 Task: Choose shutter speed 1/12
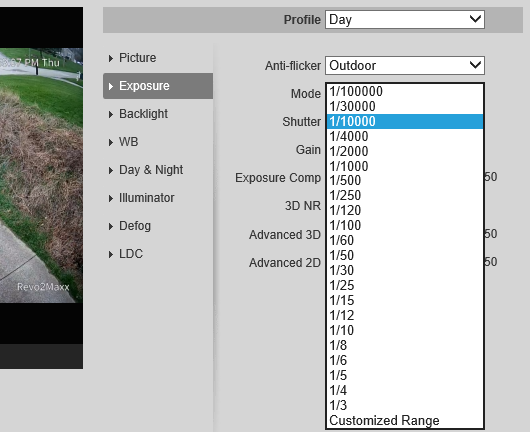pos(405,315)
